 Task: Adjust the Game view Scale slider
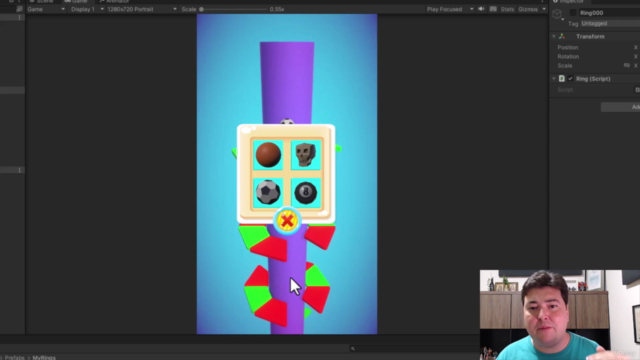click(x=233, y=9)
